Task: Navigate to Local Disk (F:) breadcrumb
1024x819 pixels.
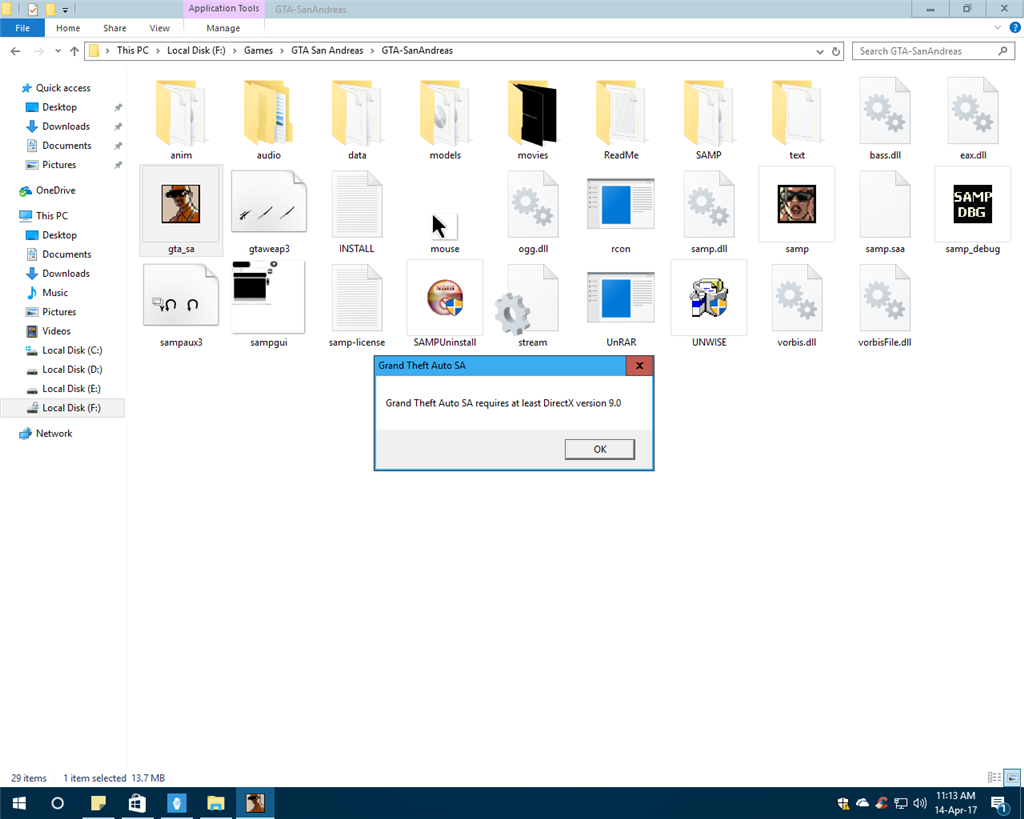Action: [196, 50]
